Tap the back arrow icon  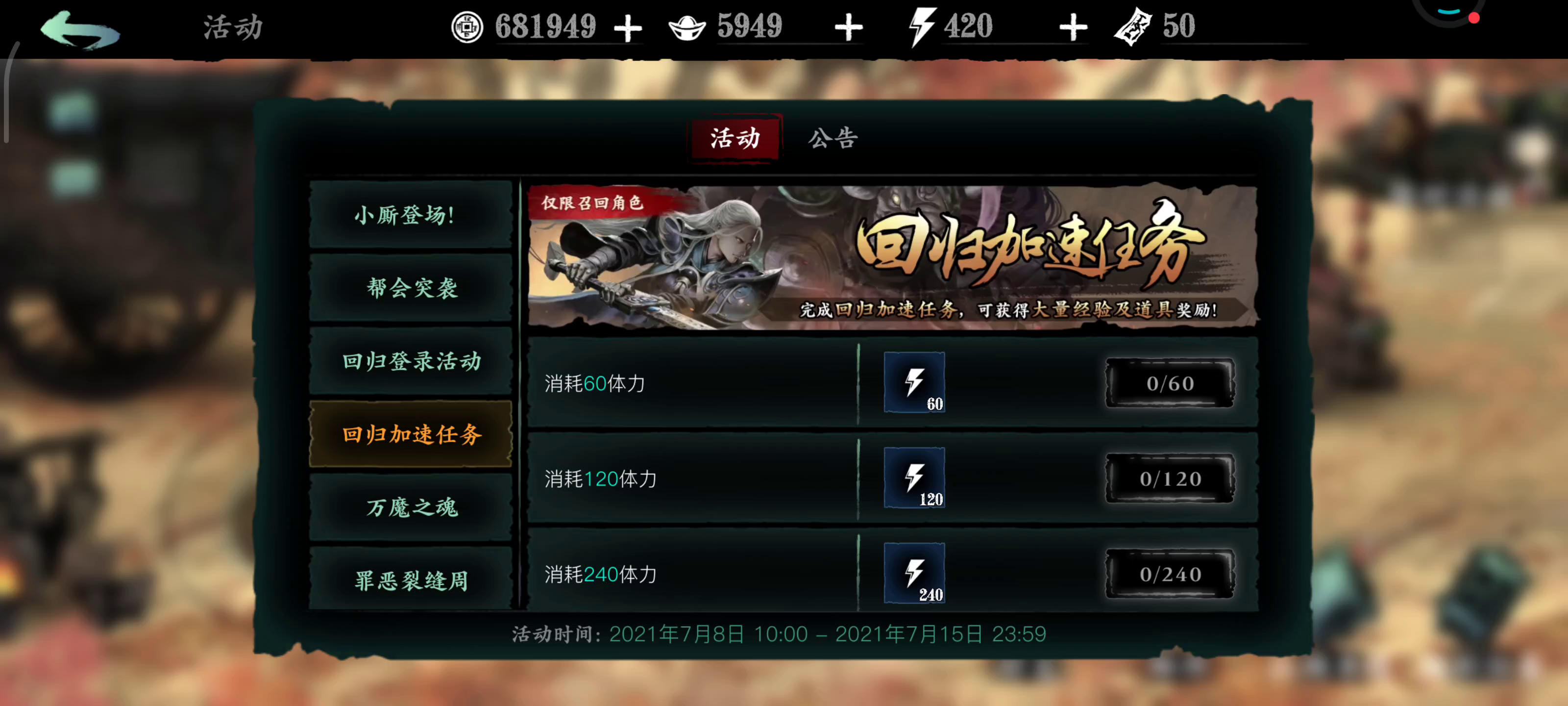(x=80, y=29)
